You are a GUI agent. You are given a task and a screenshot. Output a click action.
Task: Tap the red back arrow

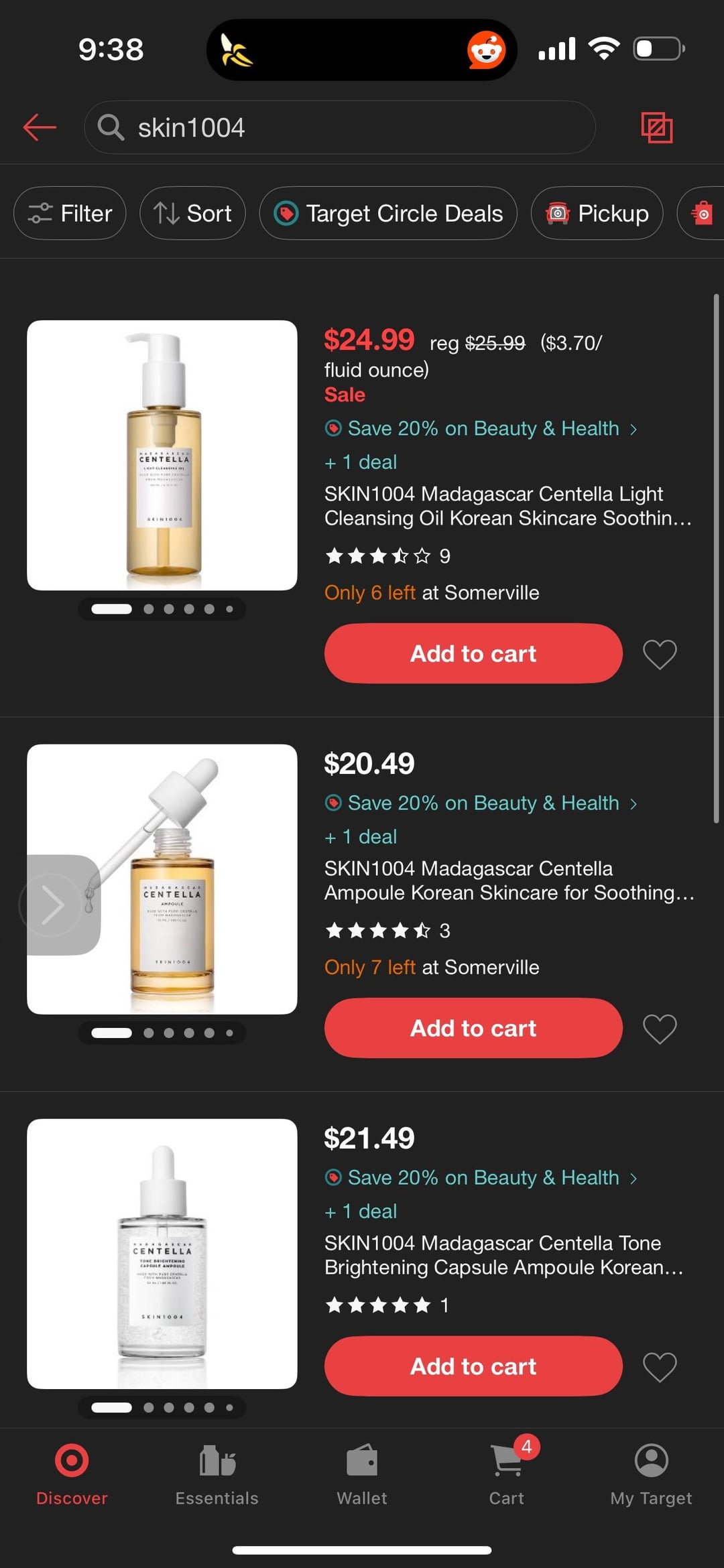[x=40, y=127]
